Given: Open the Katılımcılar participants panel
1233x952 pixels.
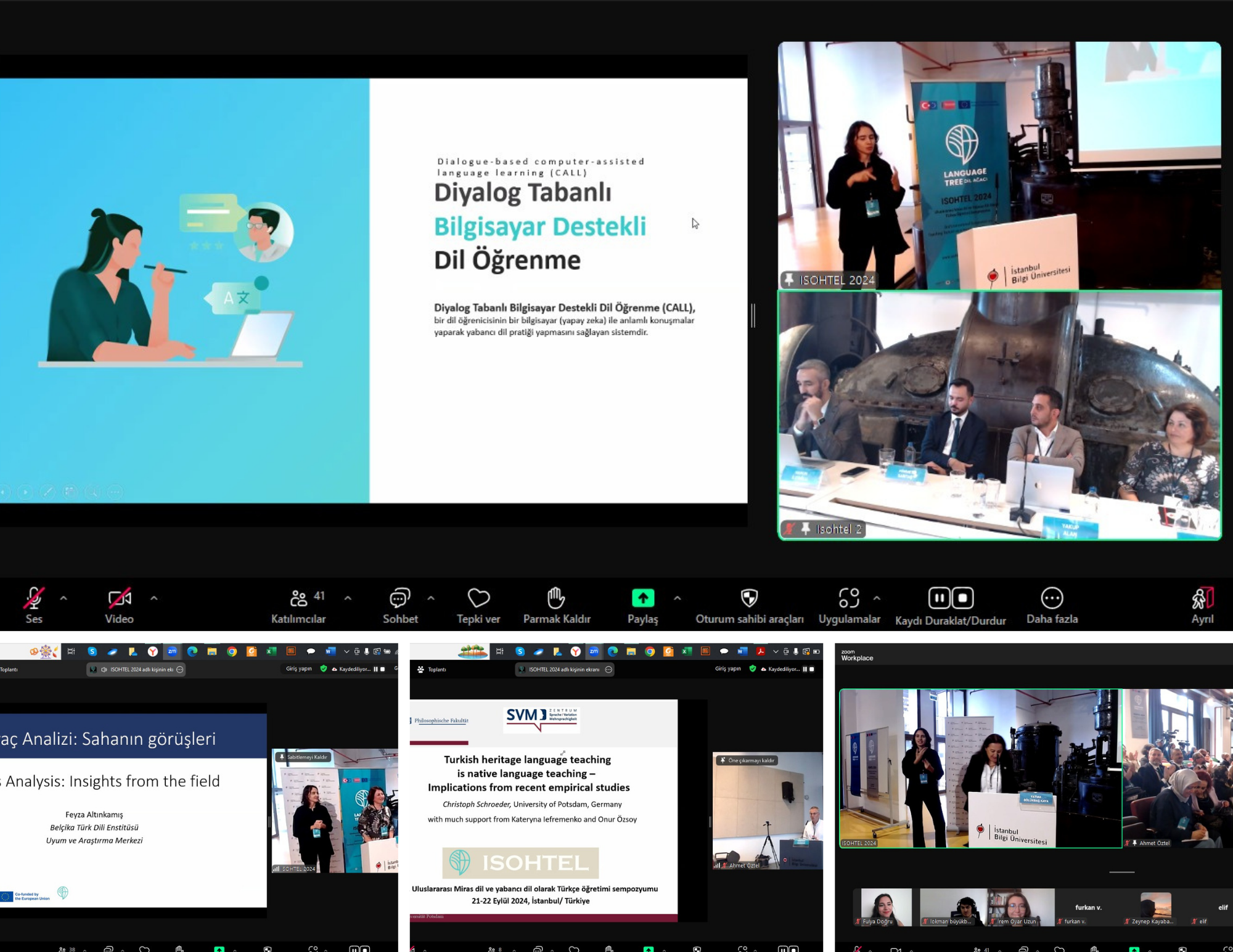Looking at the screenshot, I should (299, 598).
